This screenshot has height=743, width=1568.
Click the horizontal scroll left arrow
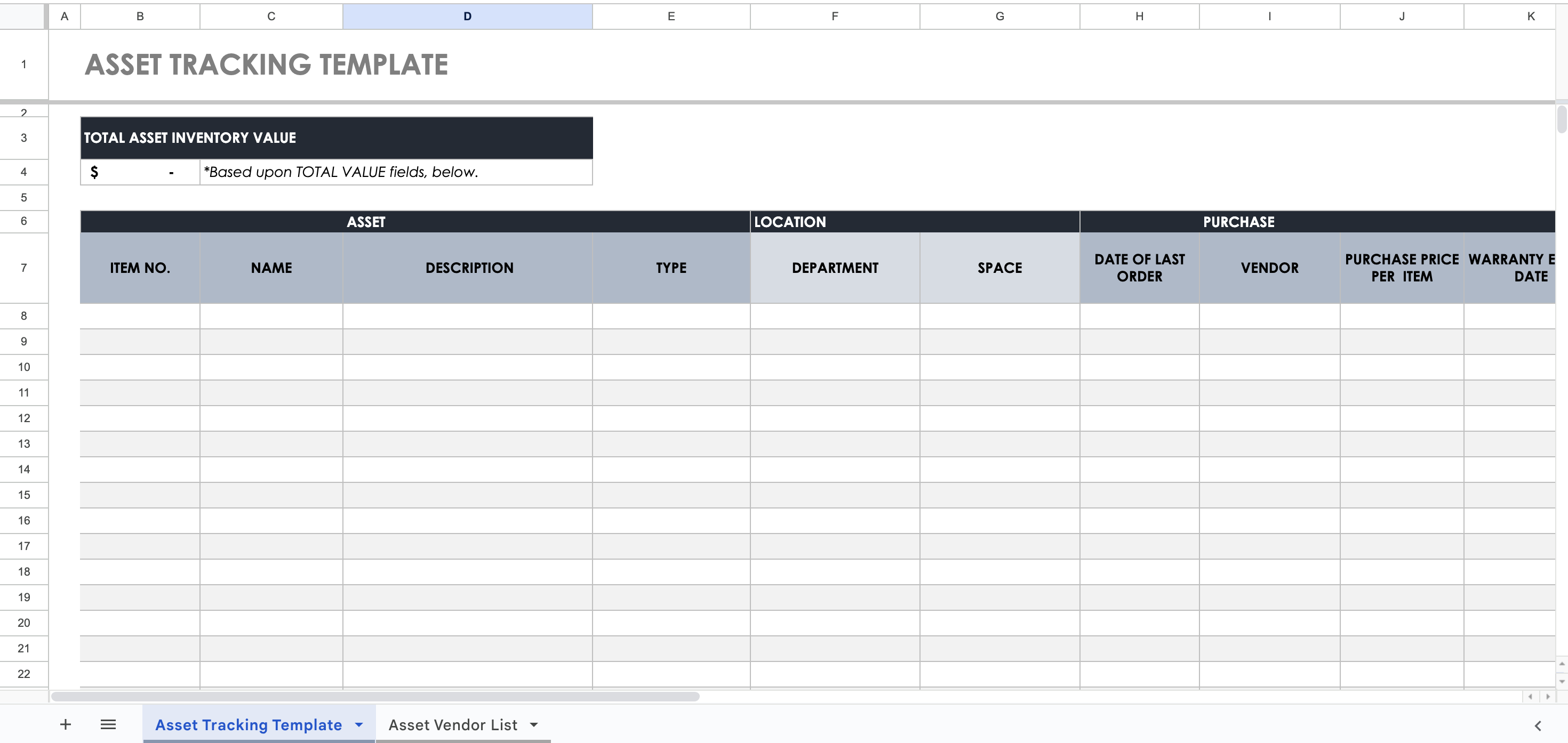coord(1530,696)
